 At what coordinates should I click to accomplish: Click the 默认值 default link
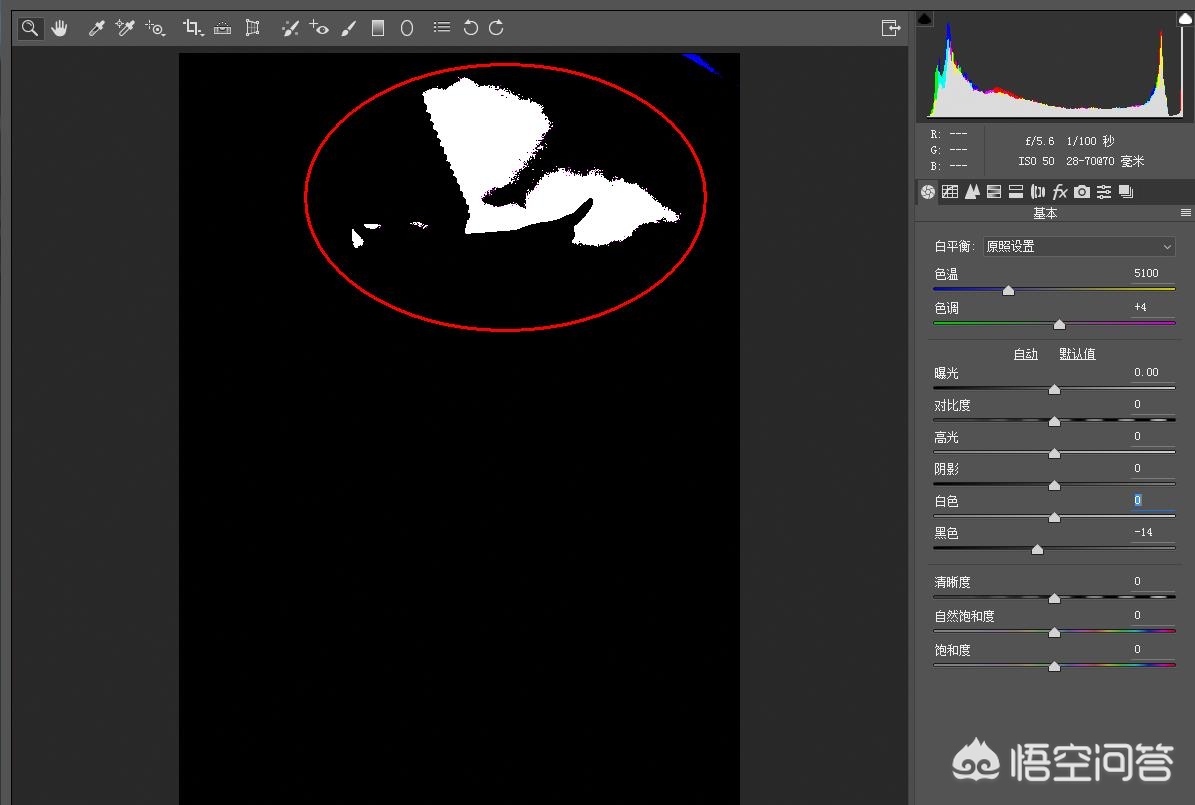[x=1077, y=354]
